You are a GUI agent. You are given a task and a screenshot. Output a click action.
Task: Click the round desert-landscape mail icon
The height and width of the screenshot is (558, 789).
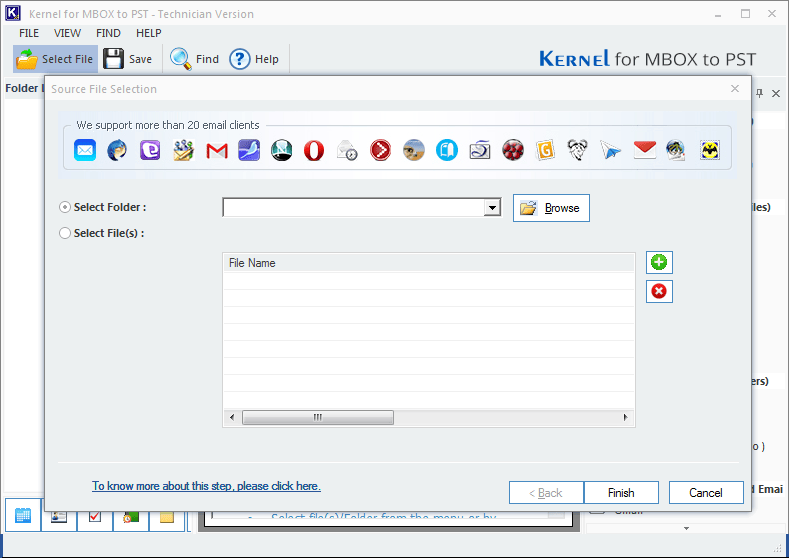(x=414, y=150)
